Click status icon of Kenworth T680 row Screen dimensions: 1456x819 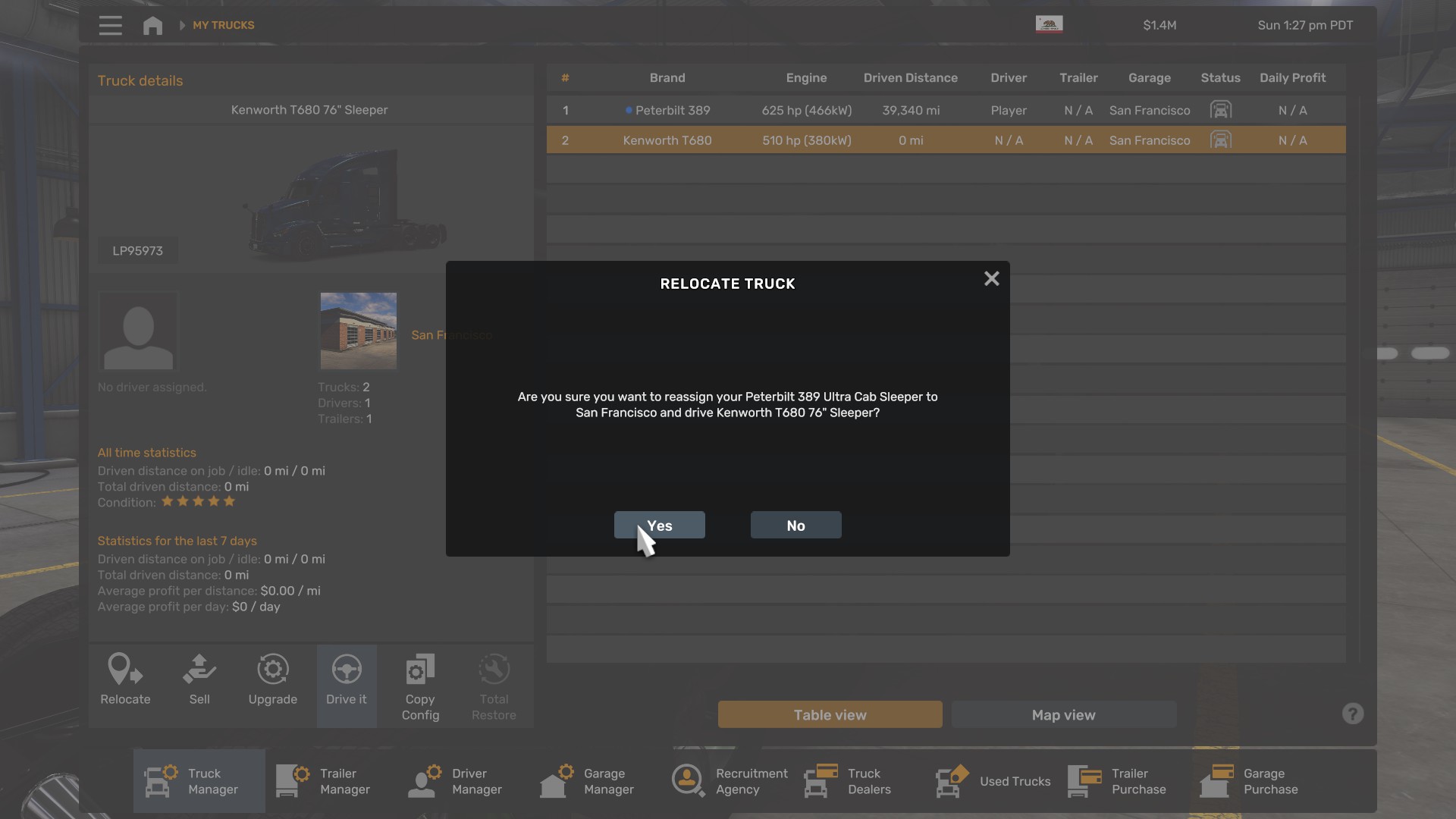click(1221, 140)
